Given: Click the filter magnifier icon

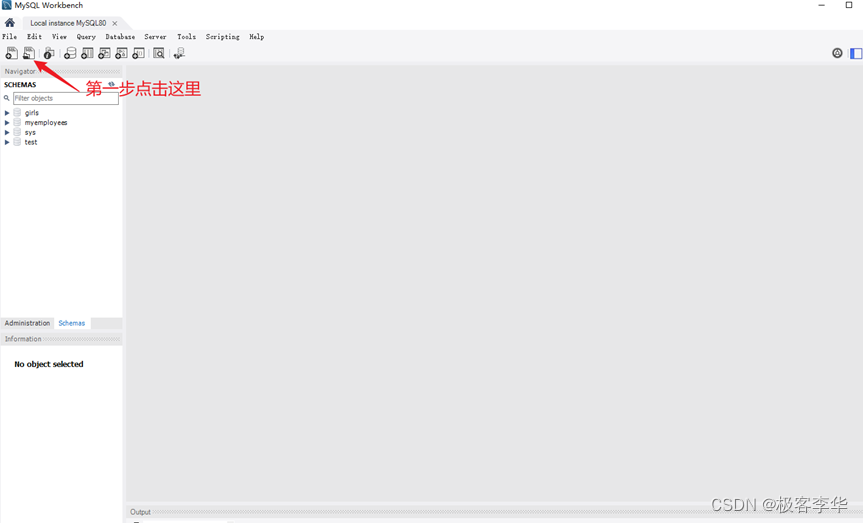Looking at the screenshot, I should [7, 98].
